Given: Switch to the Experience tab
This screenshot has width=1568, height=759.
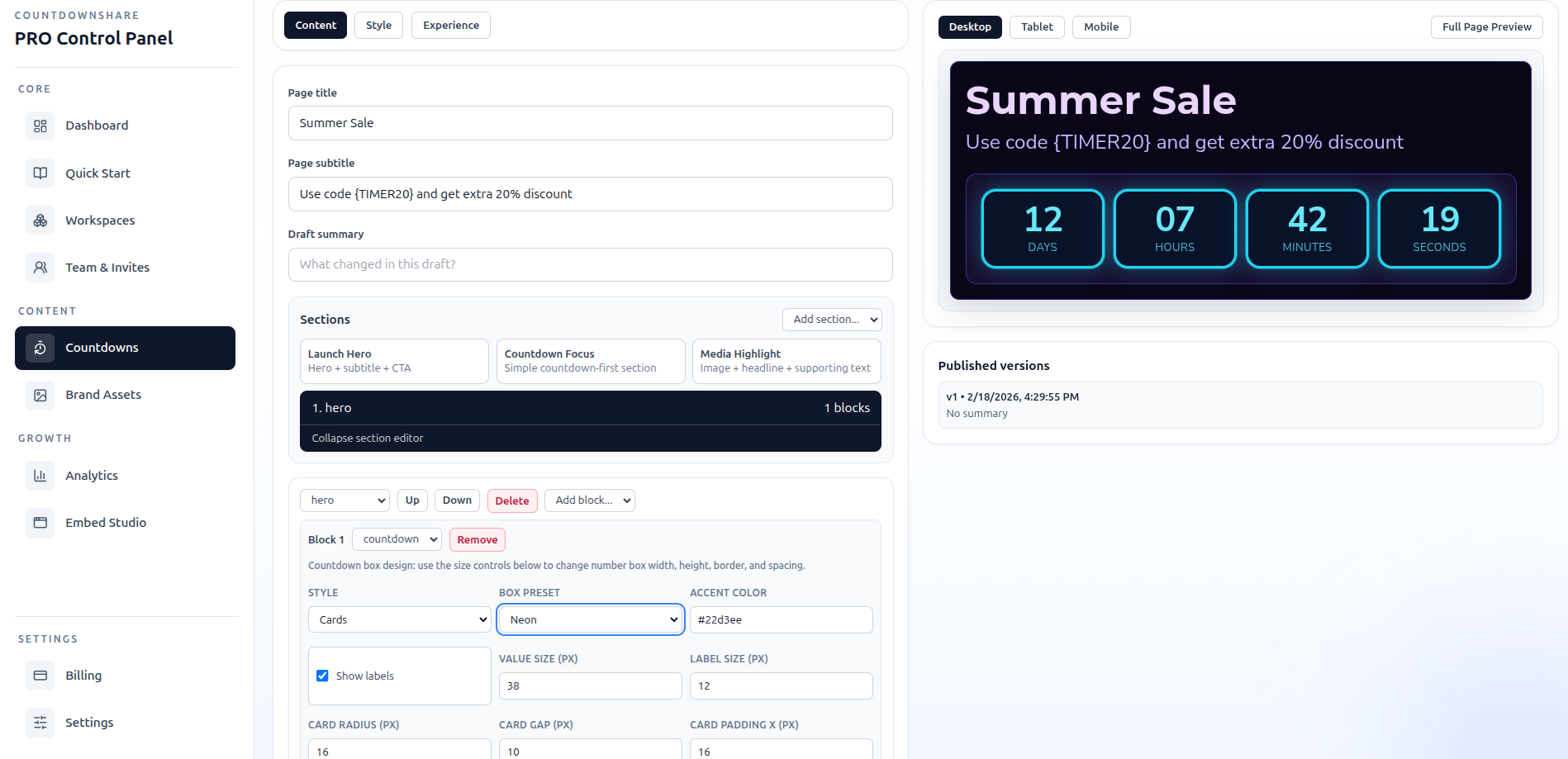Looking at the screenshot, I should pos(450,25).
